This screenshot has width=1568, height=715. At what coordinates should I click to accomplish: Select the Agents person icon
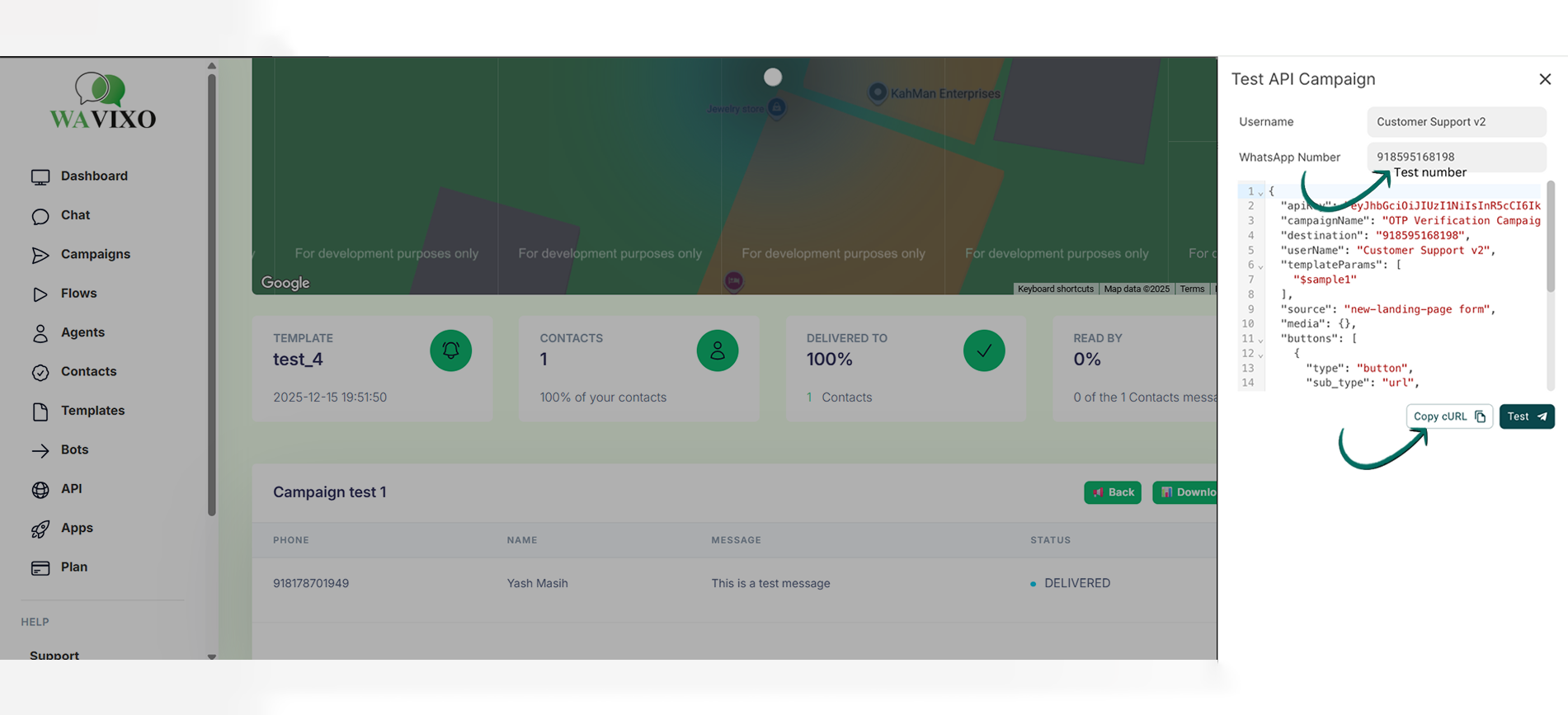[40, 333]
